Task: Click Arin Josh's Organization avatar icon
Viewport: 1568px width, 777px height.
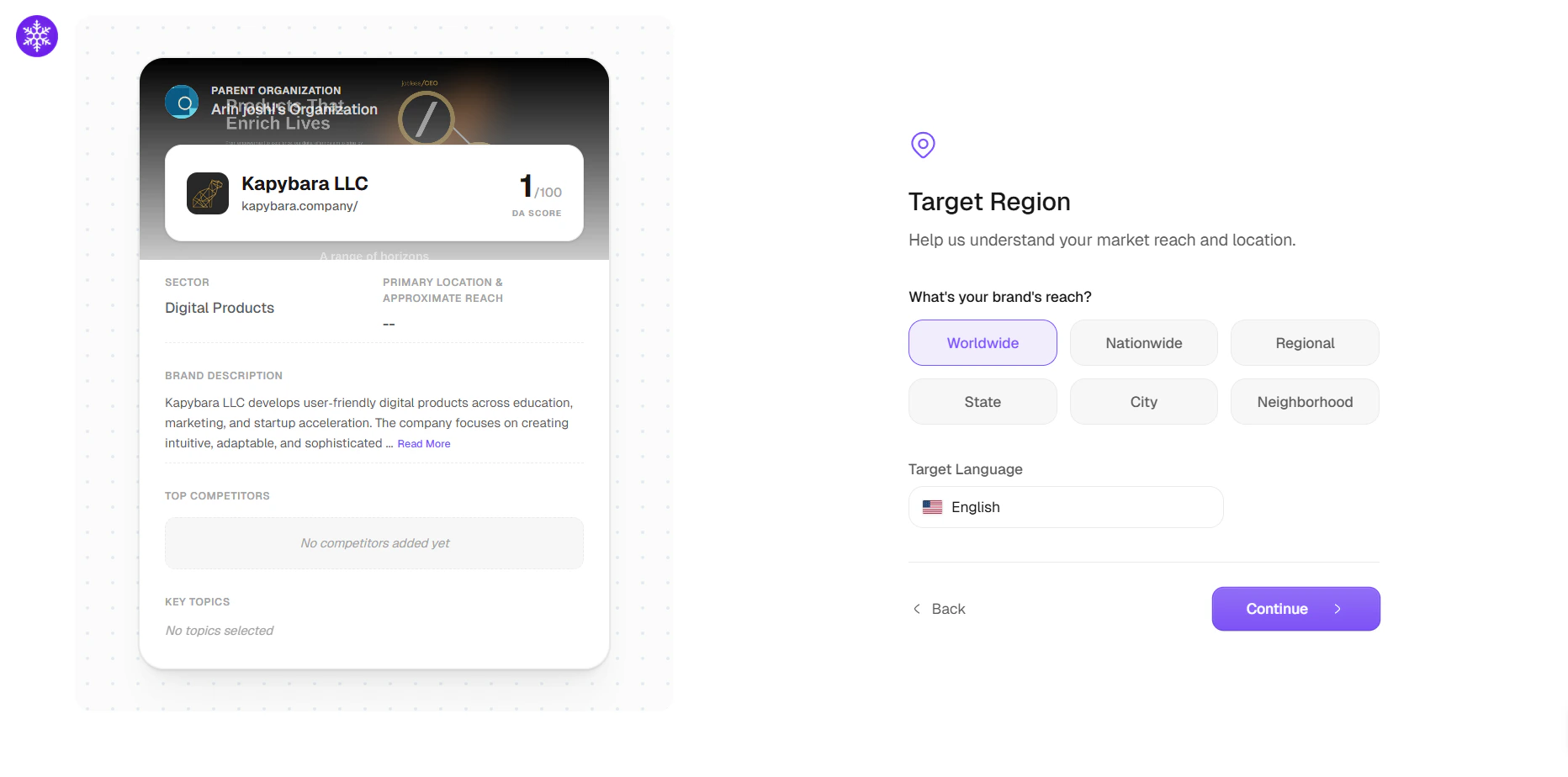Action: click(x=182, y=102)
